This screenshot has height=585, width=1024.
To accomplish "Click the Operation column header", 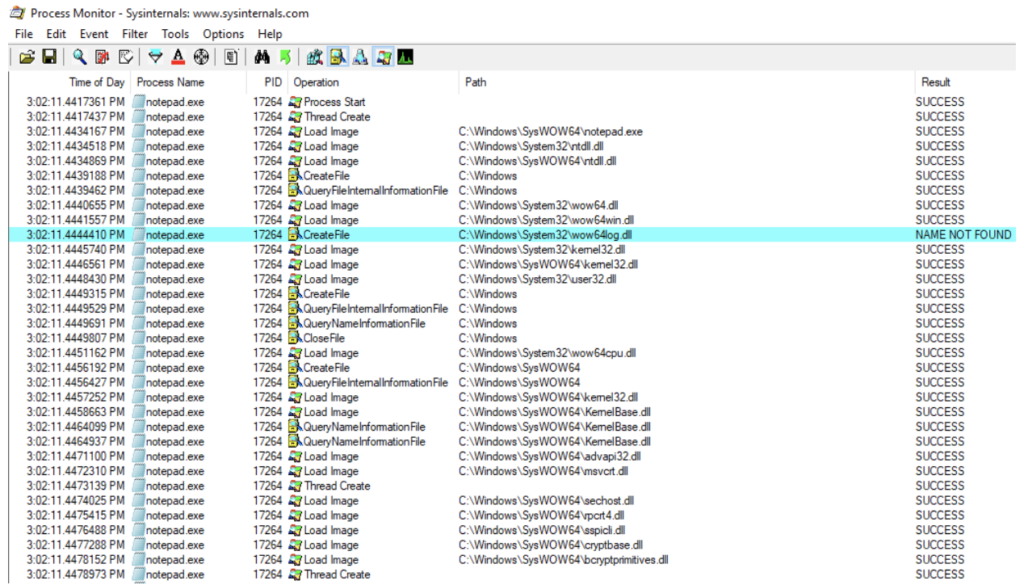I will pos(317,82).
